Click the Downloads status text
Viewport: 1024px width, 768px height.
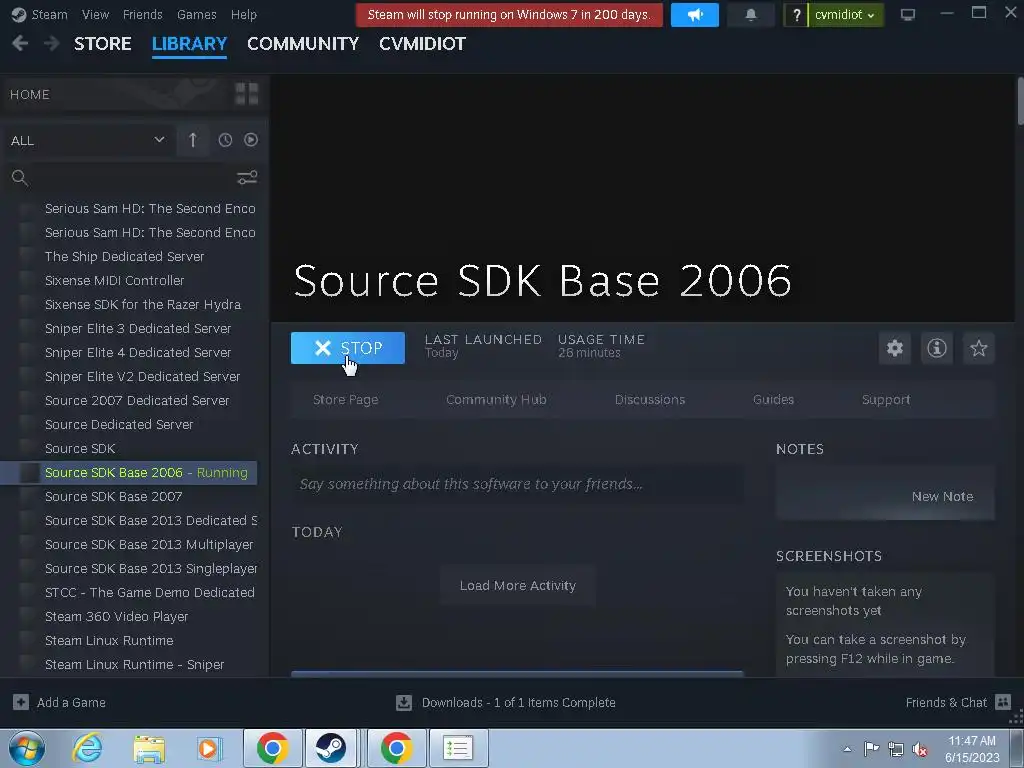point(519,703)
